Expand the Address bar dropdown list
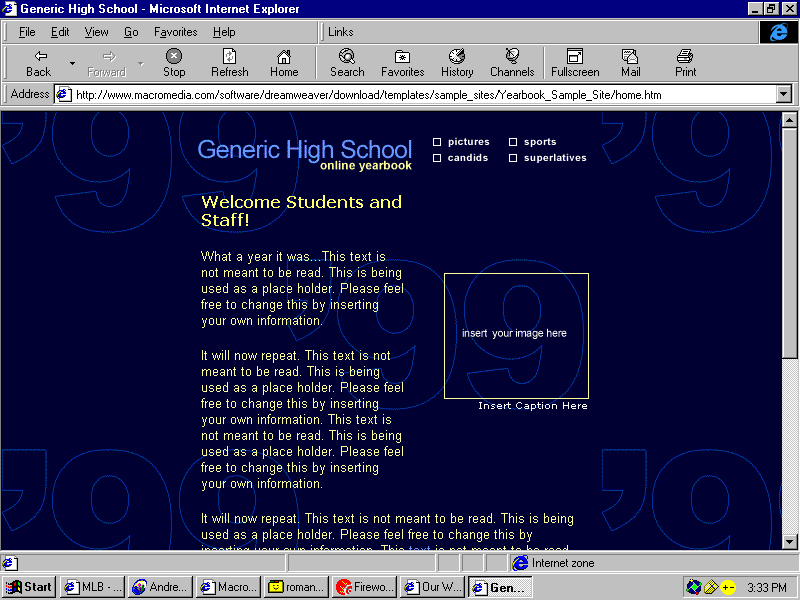 [x=784, y=94]
